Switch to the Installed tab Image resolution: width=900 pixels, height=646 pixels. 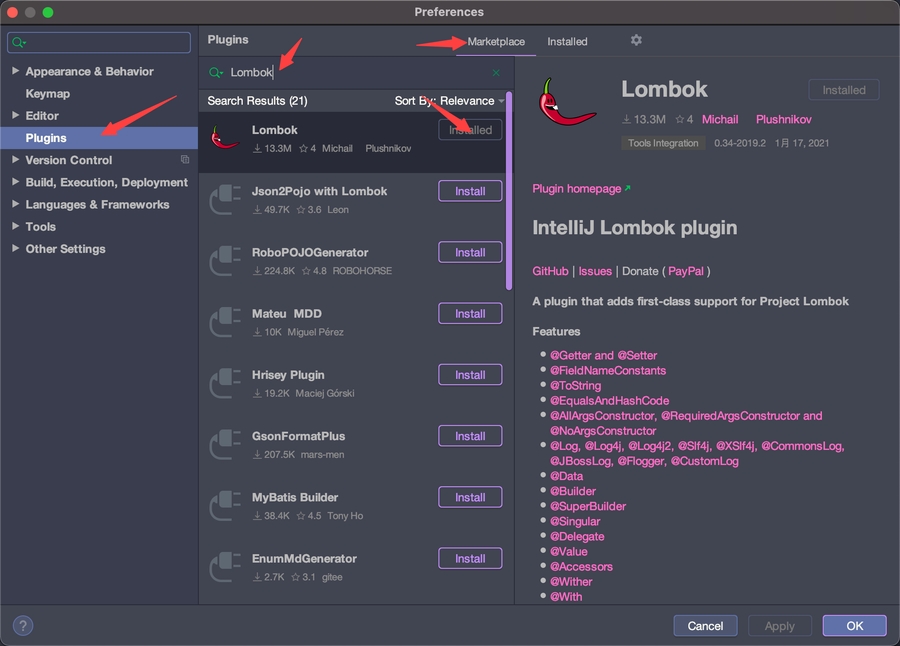click(567, 42)
